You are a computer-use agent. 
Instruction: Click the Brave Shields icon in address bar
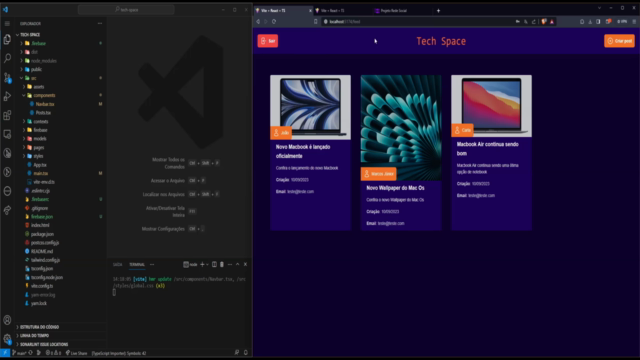coord(544,22)
